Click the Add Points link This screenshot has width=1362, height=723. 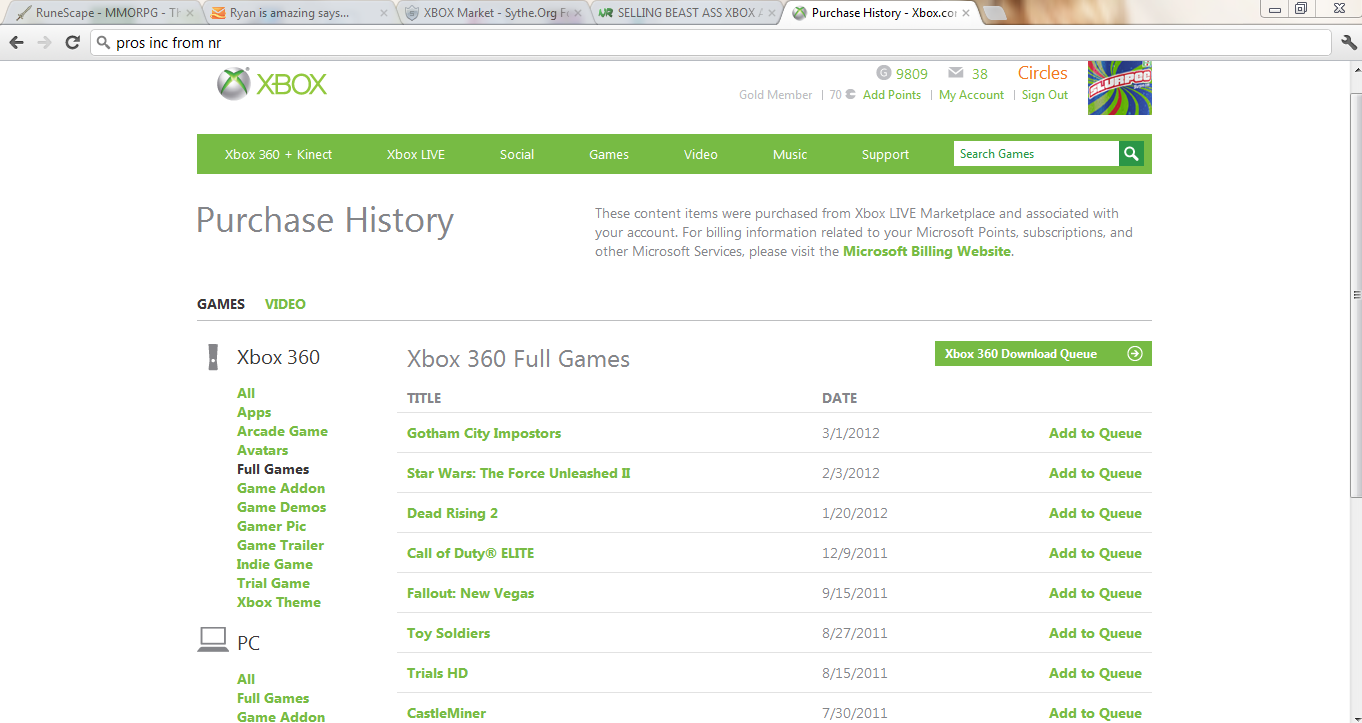[892, 95]
